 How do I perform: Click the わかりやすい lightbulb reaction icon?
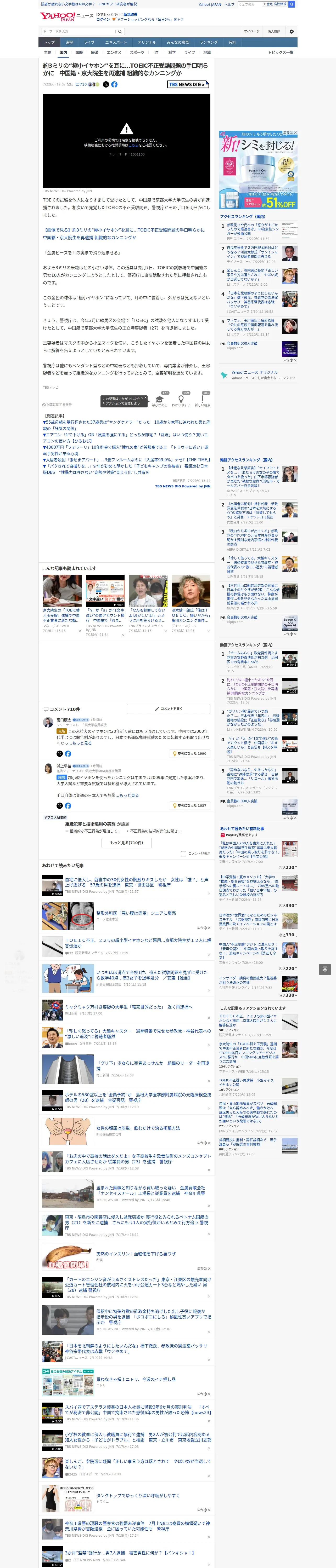(181, 399)
